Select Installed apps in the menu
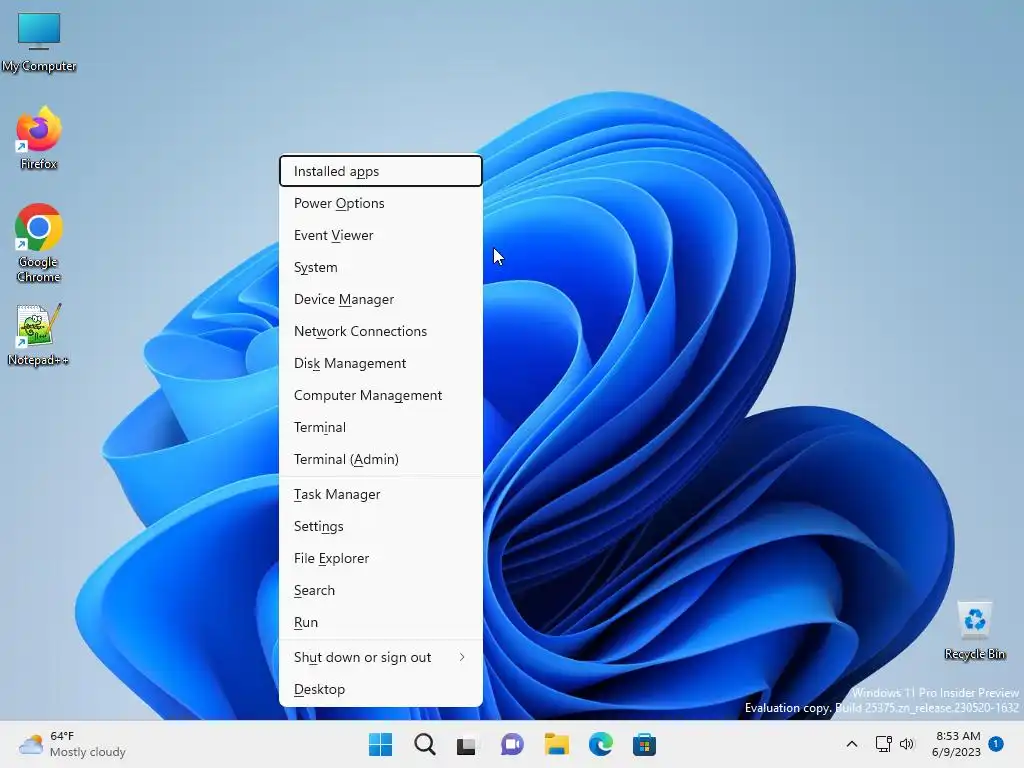The image size is (1024, 768). [x=381, y=171]
